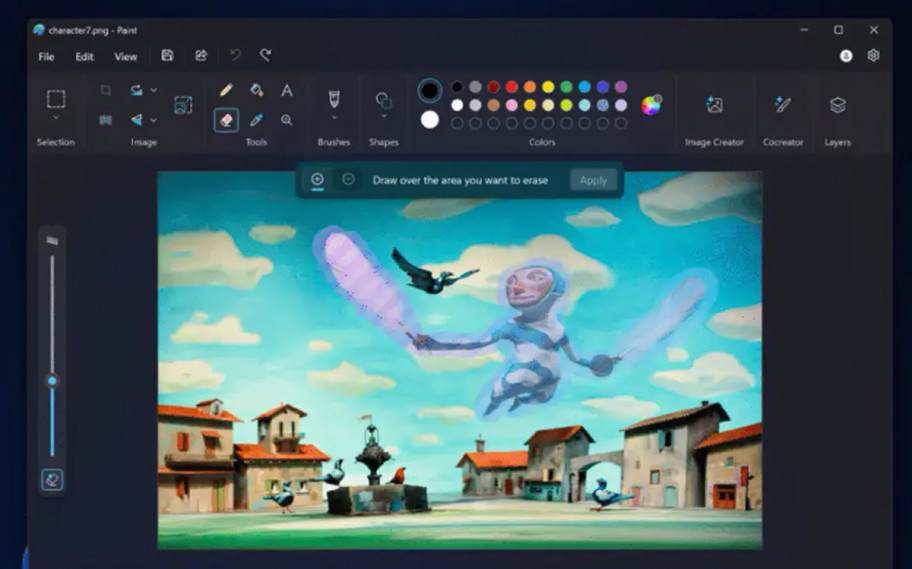Open the Shapes gallery icon
Viewport: 912px width, 569px height.
coord(384,100)
